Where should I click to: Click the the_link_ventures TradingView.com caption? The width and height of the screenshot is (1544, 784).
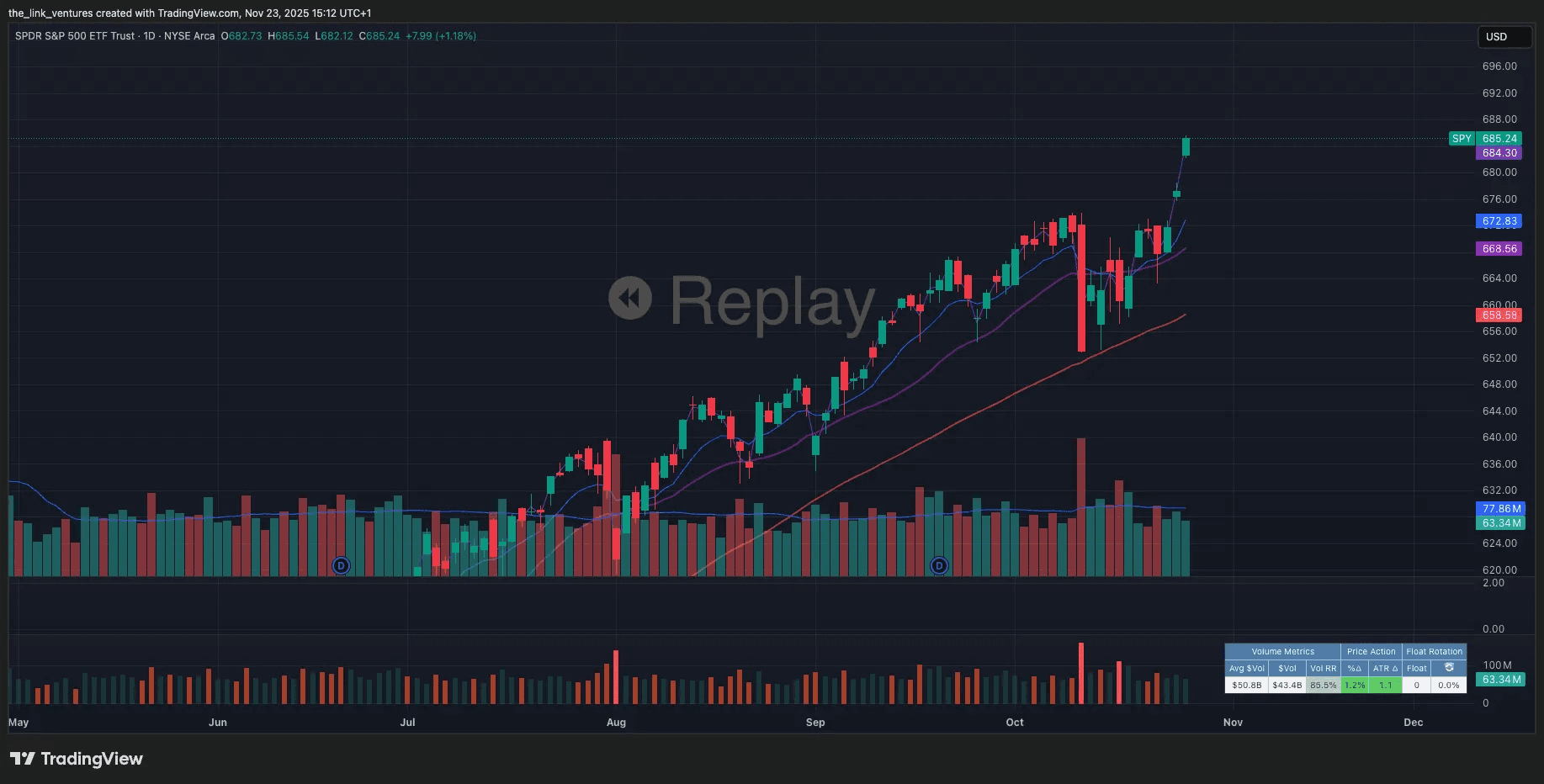190,13
